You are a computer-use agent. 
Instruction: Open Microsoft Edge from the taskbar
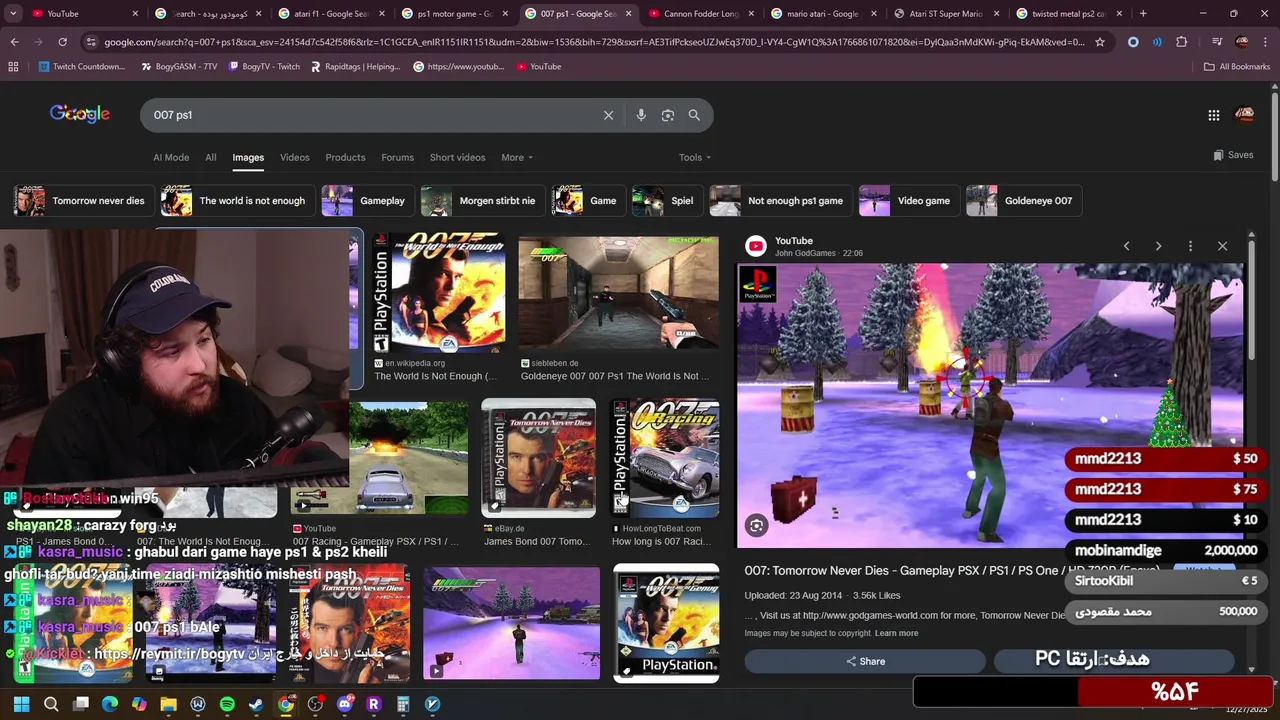110,704
